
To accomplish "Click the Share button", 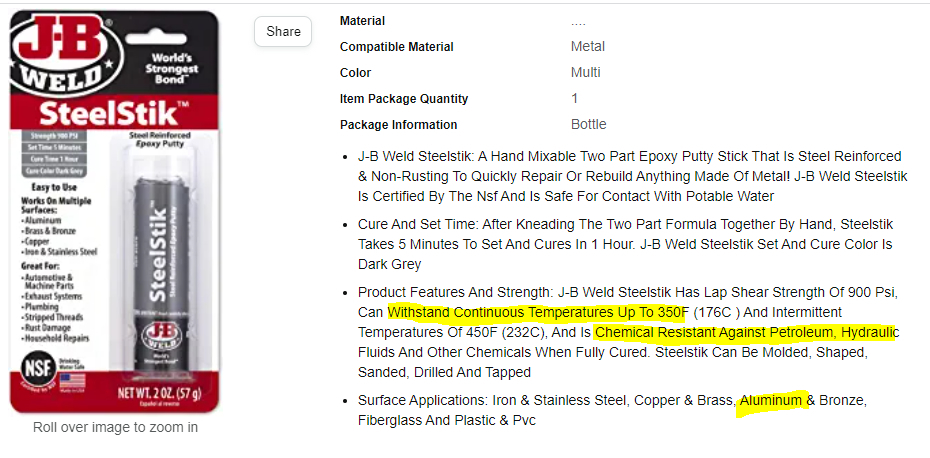I will (283, 31).
